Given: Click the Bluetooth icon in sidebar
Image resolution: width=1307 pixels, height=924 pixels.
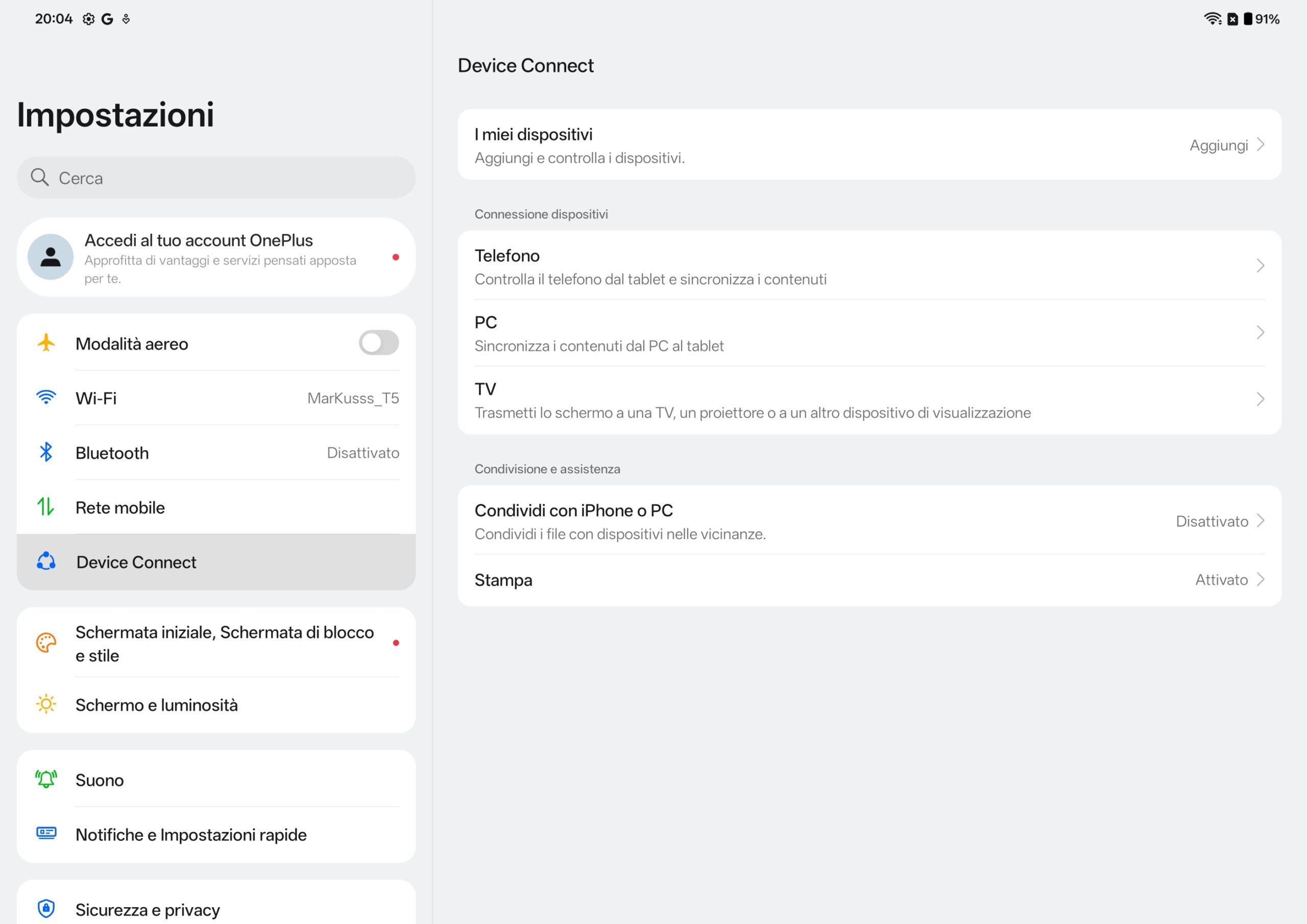Looking at the screenshot, I should [x=46, y=452].
